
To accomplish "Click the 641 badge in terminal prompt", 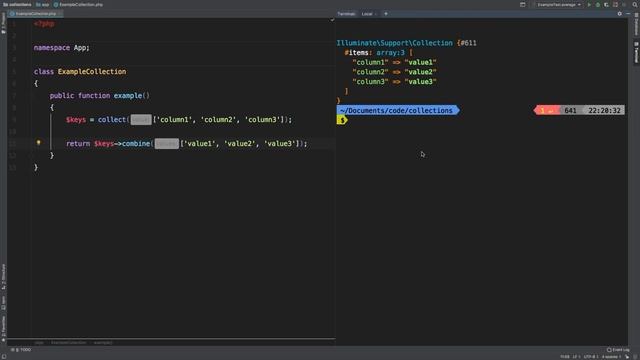I will [x=571, y=111].
